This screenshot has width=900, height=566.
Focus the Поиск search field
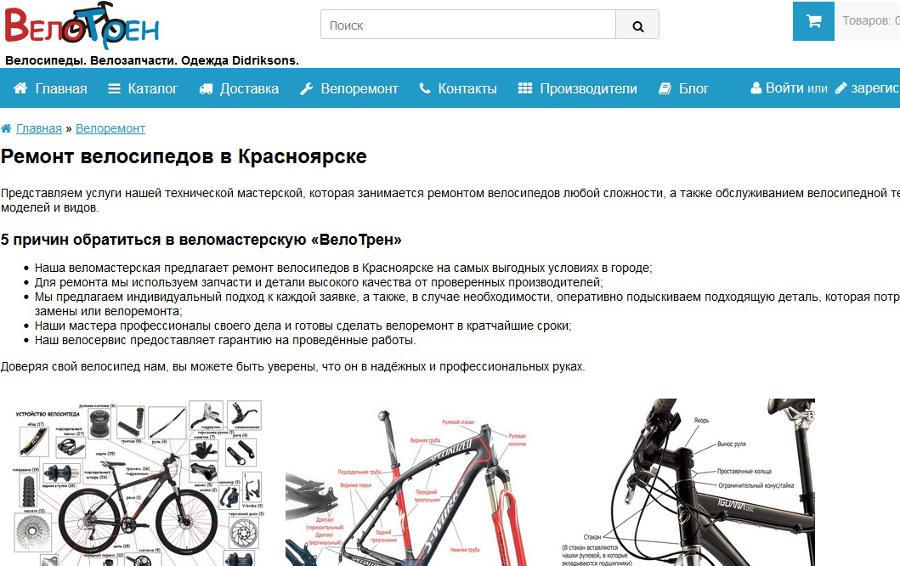pos(468,25)
